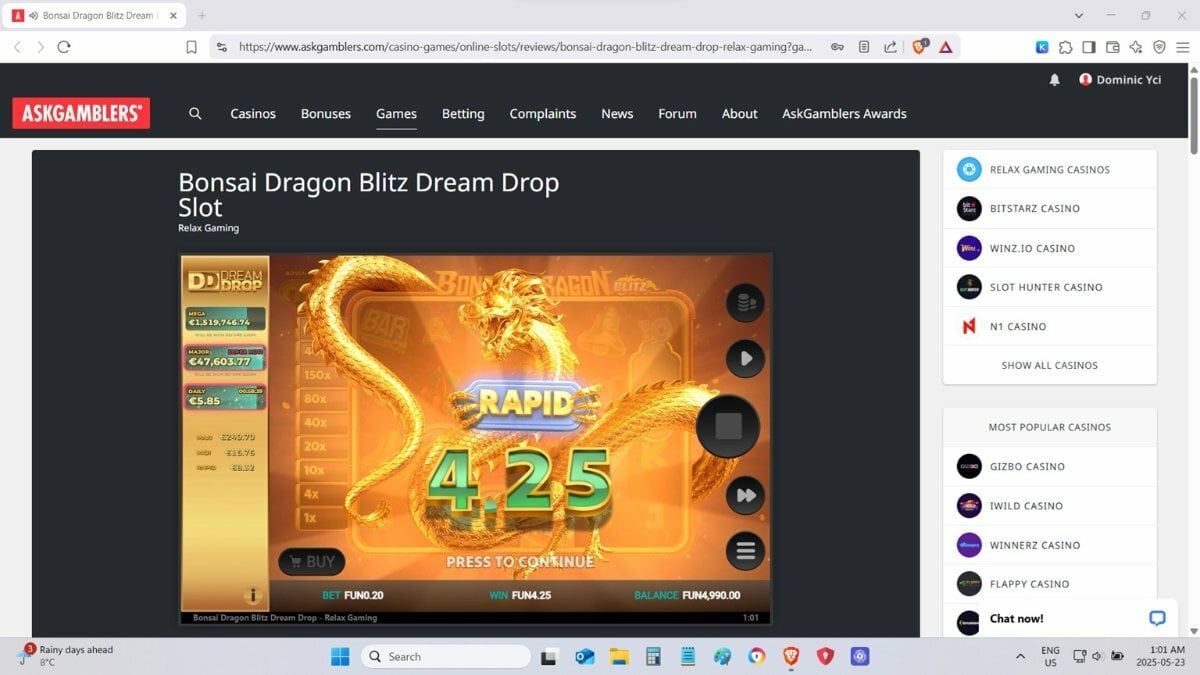
Task: Open Winnerz Casino link
Action: 1050,545
